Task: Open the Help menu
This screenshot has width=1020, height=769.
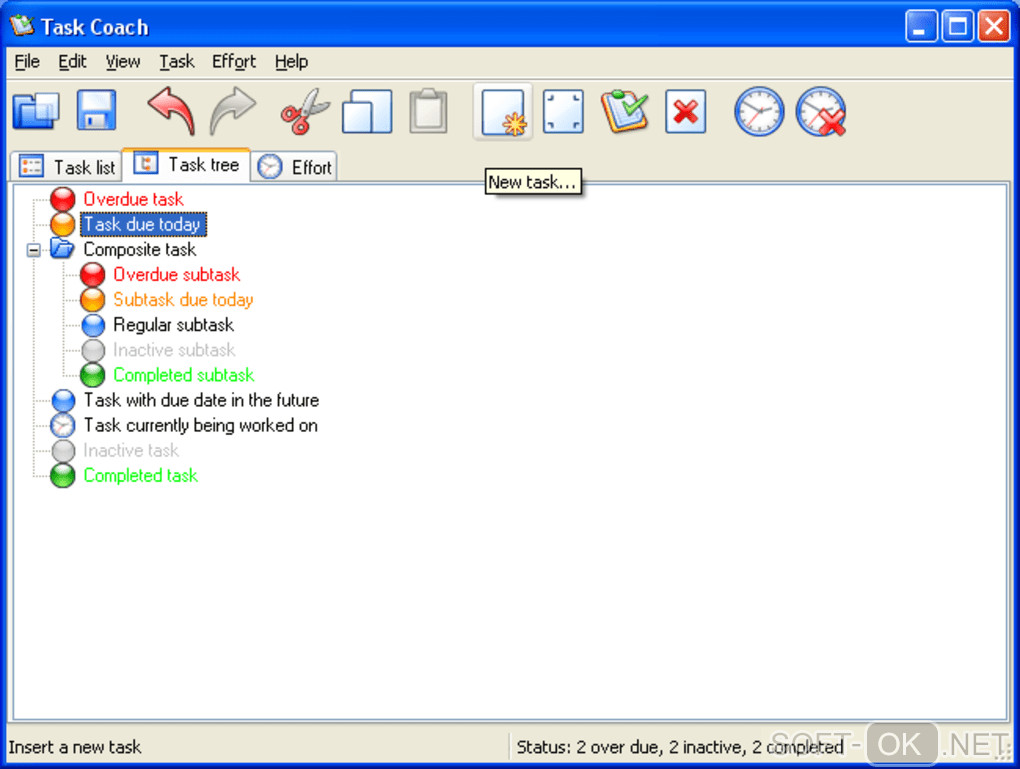Action: pos(291,62)
